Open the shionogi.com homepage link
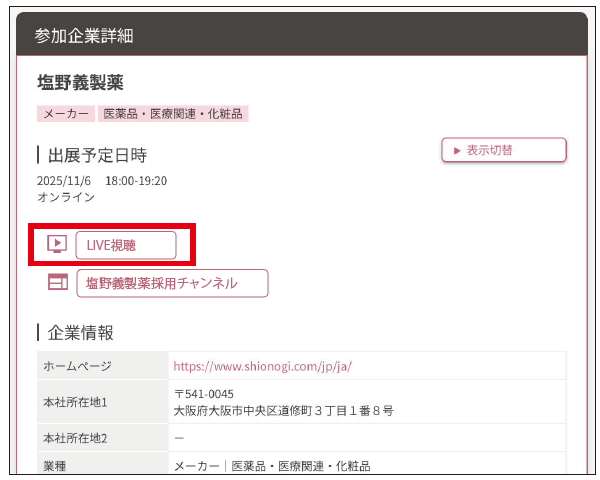Viewport: 600px width, 480px height. click(262, 366)
